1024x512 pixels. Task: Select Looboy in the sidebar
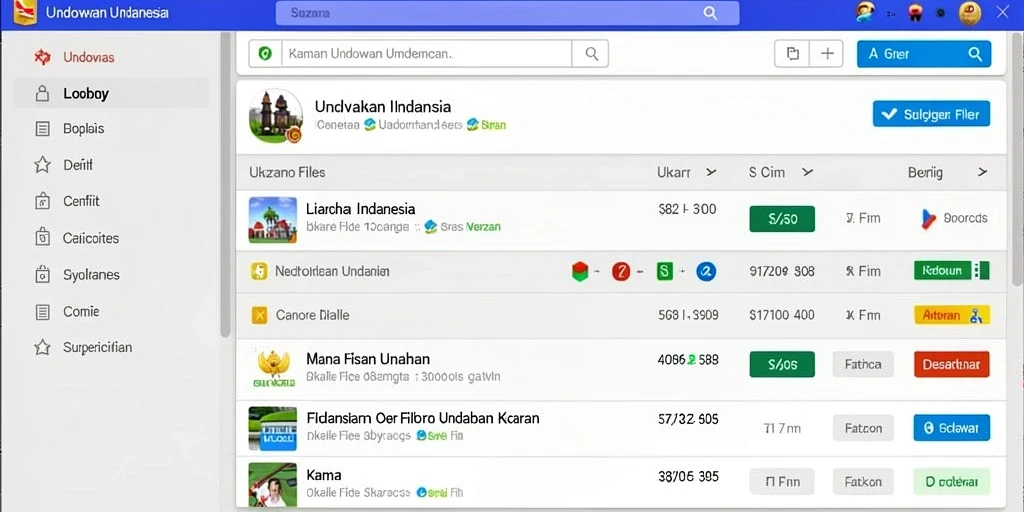tap(111, 93)
